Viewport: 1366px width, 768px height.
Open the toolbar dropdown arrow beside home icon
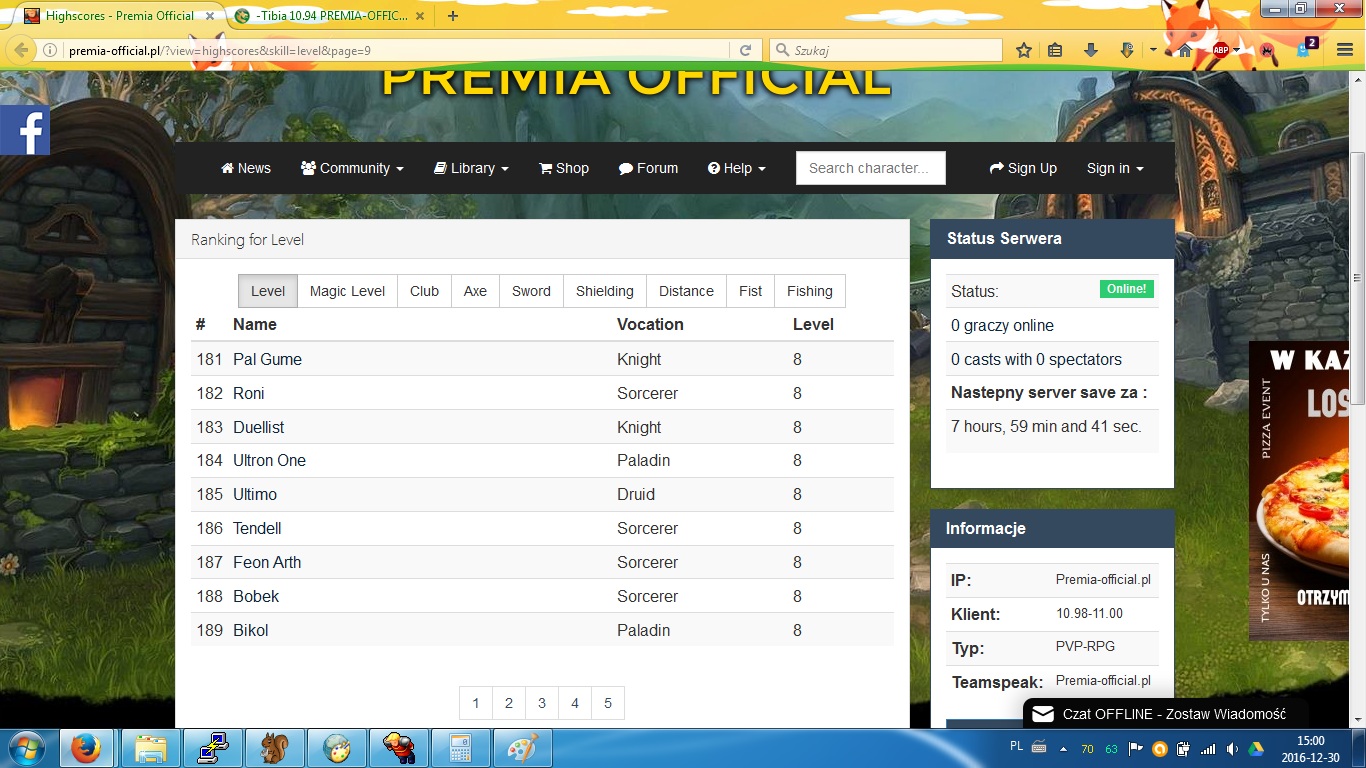[x=1153, y=50]
